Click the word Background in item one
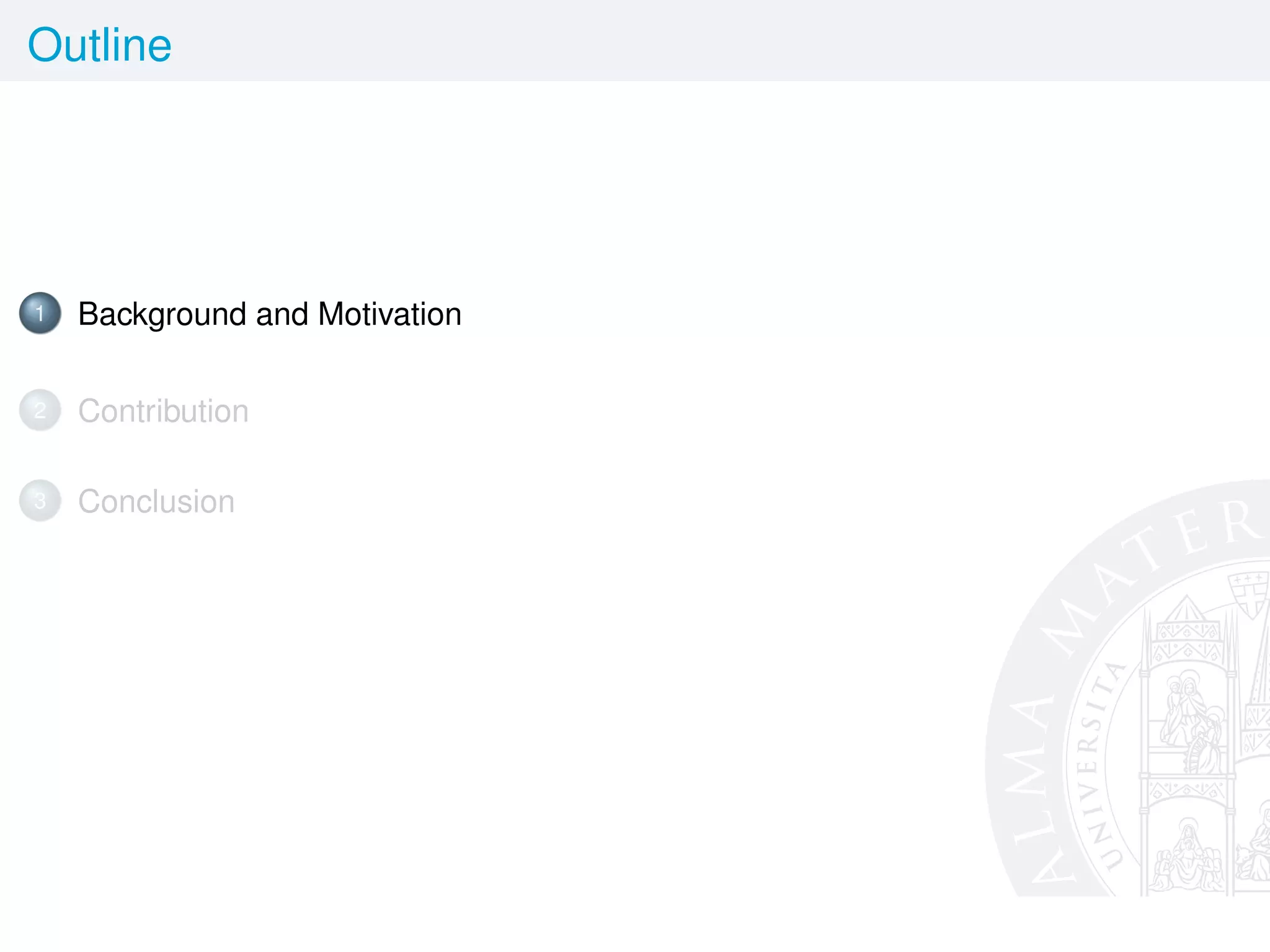The width and height of the screenshot is (1270, 952). (x=162, y=314)
